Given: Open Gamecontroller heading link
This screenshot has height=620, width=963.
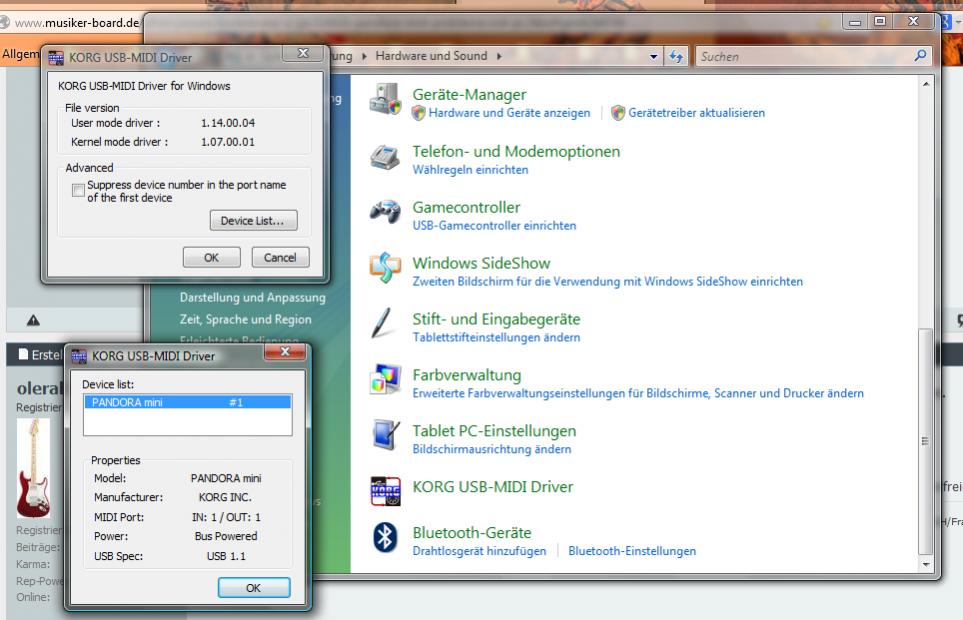Looking at the screenshot, I should click(466, 207).
